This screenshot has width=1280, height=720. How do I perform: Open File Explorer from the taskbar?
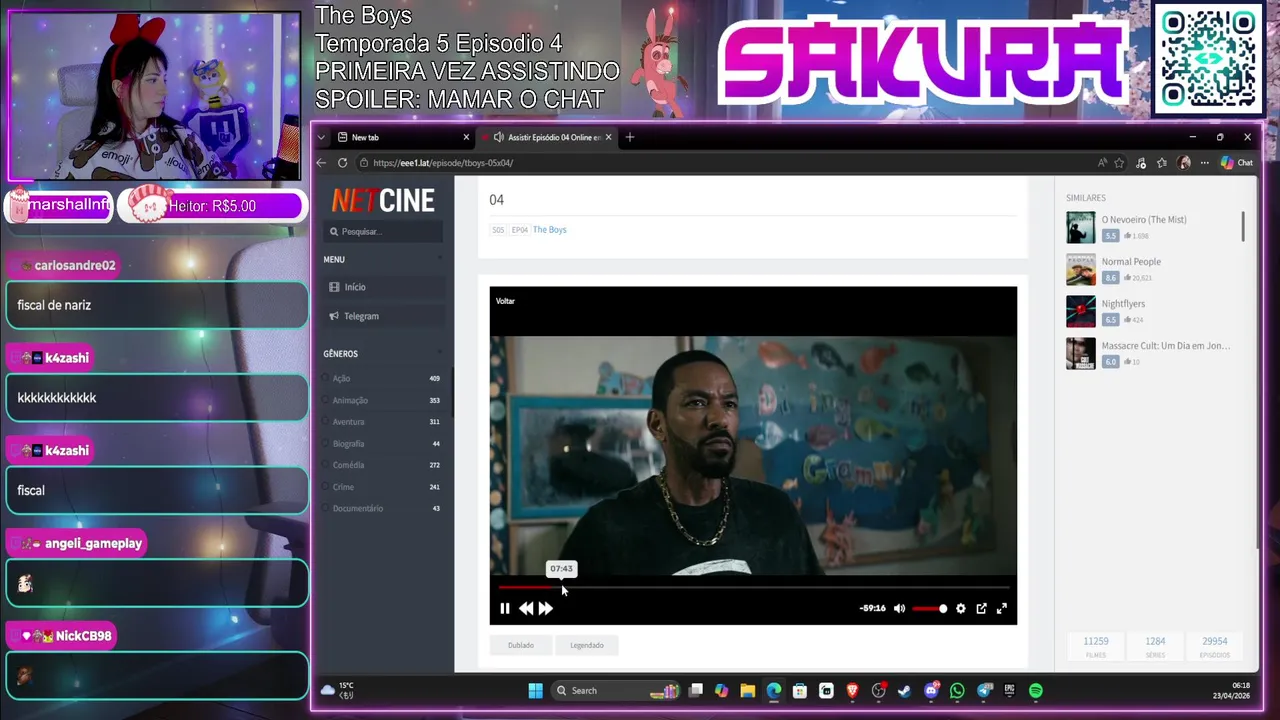click(x=747, y=690)
